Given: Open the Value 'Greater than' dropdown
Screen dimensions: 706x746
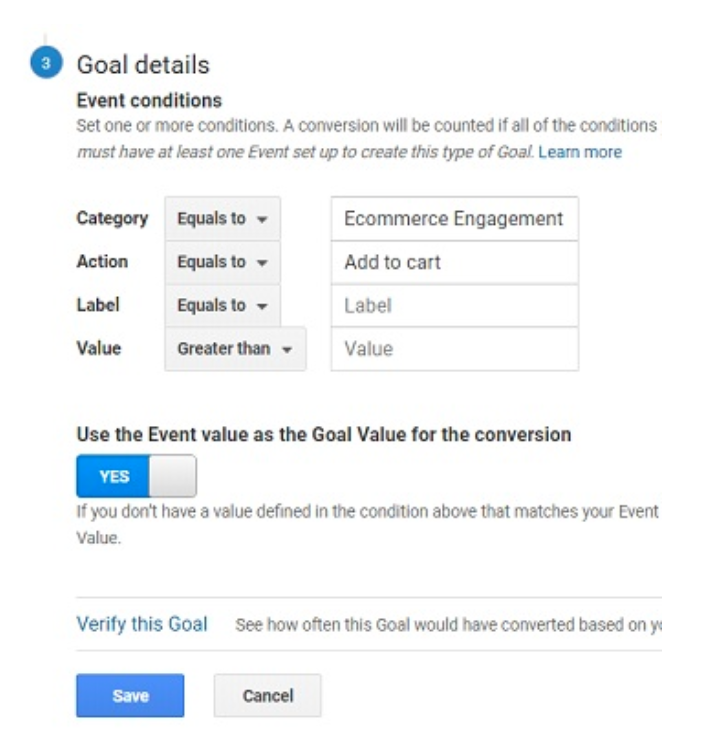Looking at the screenshot, I should (235, 349).
